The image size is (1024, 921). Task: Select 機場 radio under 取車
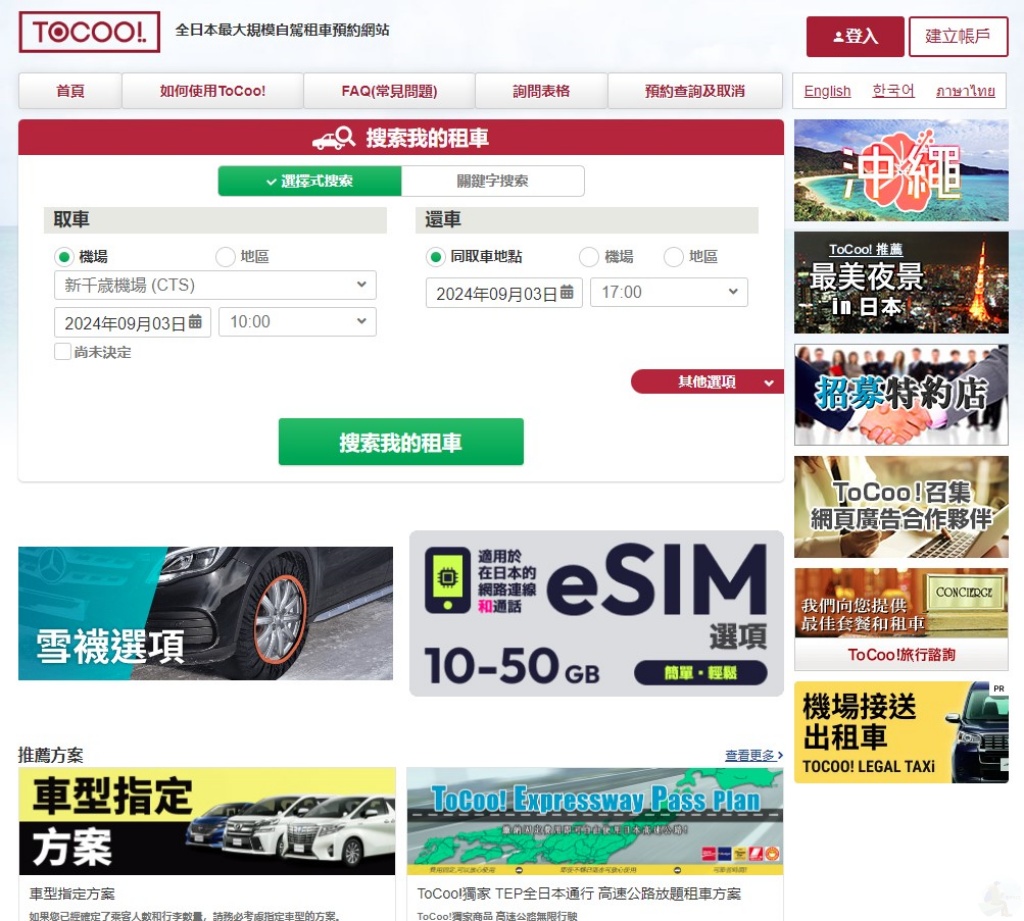pos(64,257)
